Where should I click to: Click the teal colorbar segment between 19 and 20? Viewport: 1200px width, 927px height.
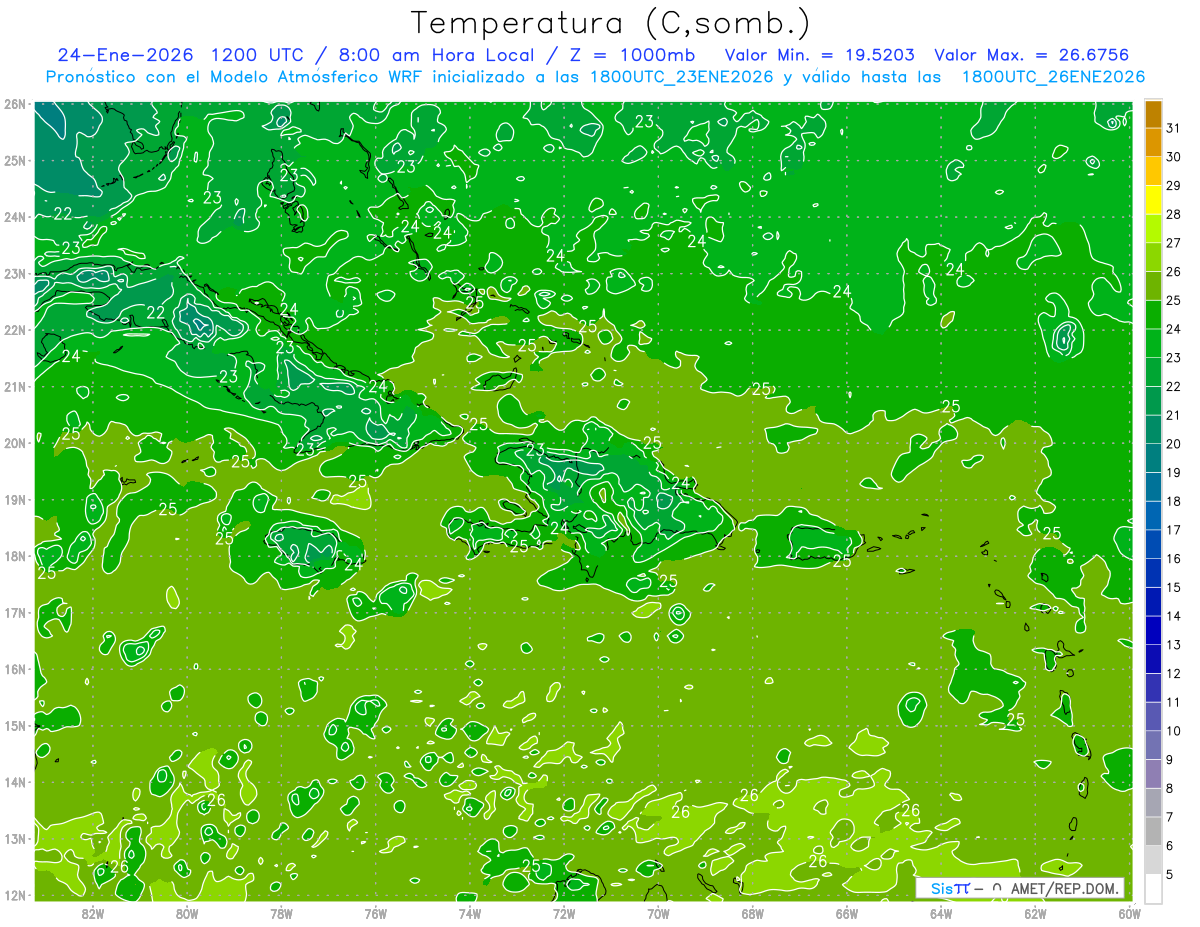tap(1153, 459)
